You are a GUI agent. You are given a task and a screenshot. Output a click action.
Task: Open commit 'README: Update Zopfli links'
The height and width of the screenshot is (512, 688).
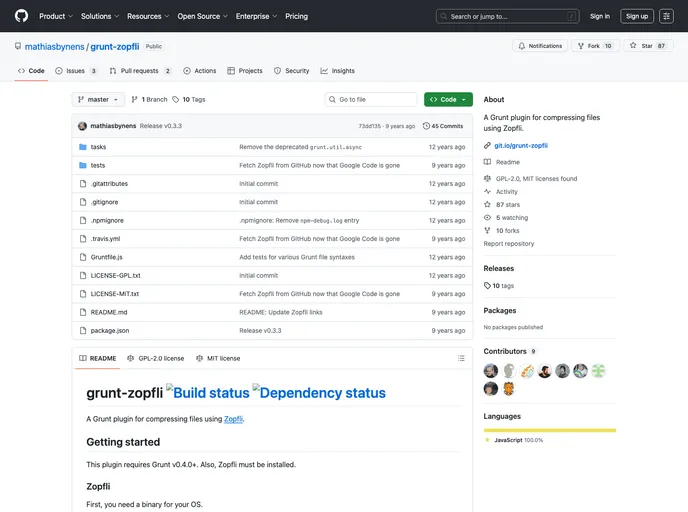pyautogui.click(x=281, y=312)
